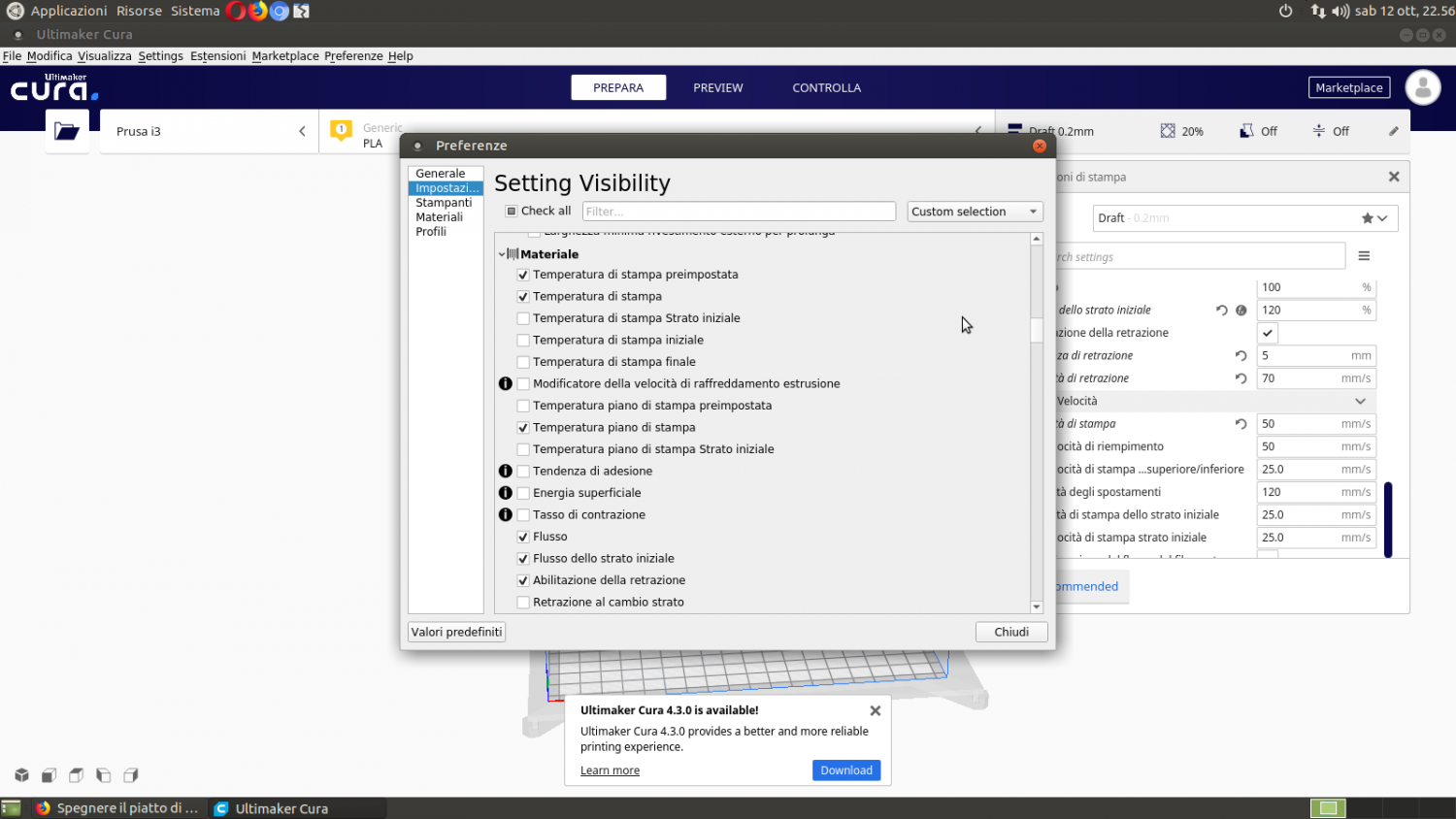
Task: Click the user account avatar icon
Action: (1423, 87)
